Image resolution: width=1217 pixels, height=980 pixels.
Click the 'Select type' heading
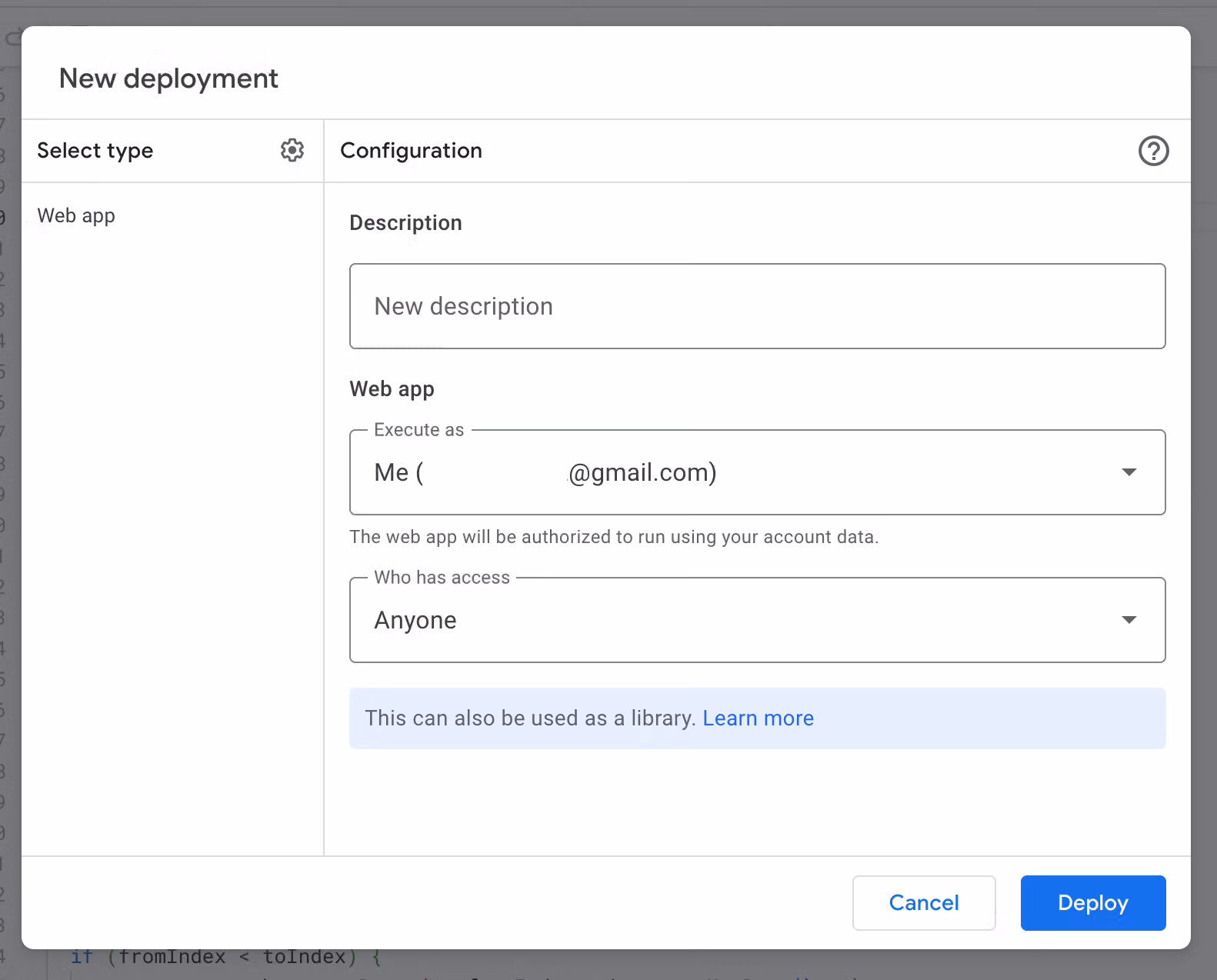[x=95, y=151]
